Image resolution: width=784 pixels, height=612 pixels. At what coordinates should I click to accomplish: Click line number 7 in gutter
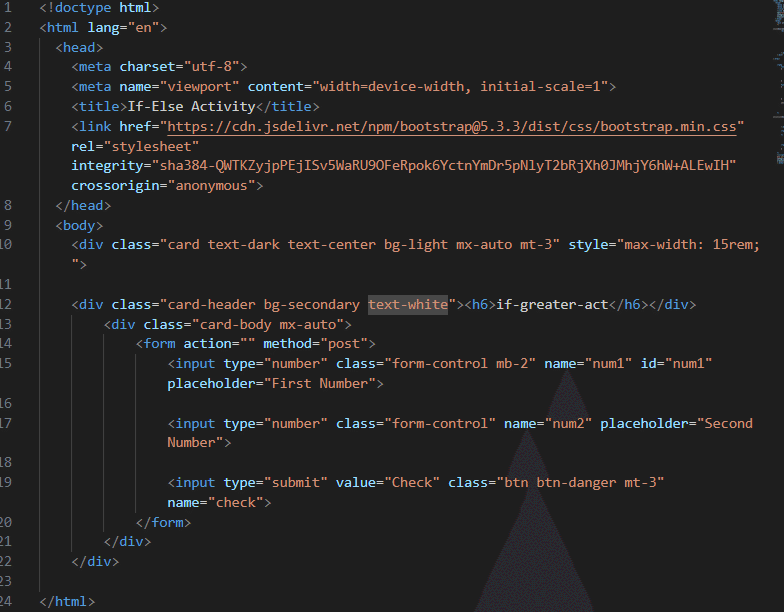point(8,126)
